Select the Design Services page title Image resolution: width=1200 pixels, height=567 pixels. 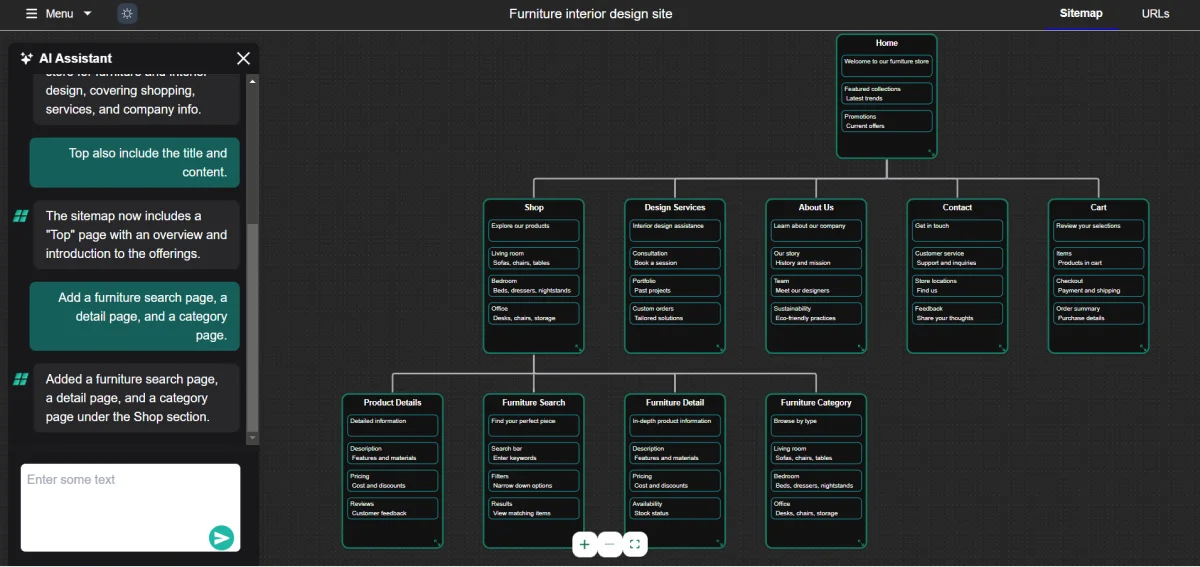tap(674, 208)
